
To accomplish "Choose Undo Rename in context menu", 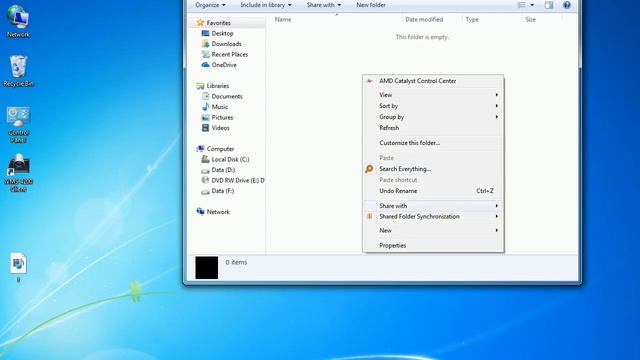I will point(433,191).
